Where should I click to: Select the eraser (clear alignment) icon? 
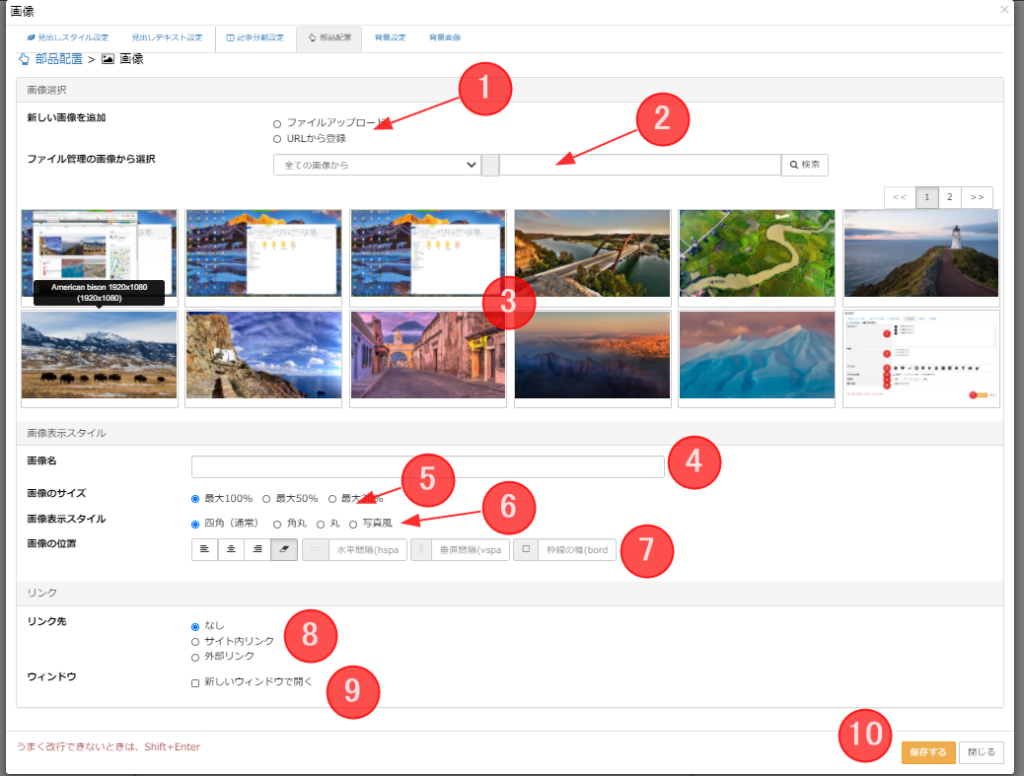click(x=284, y=550)
